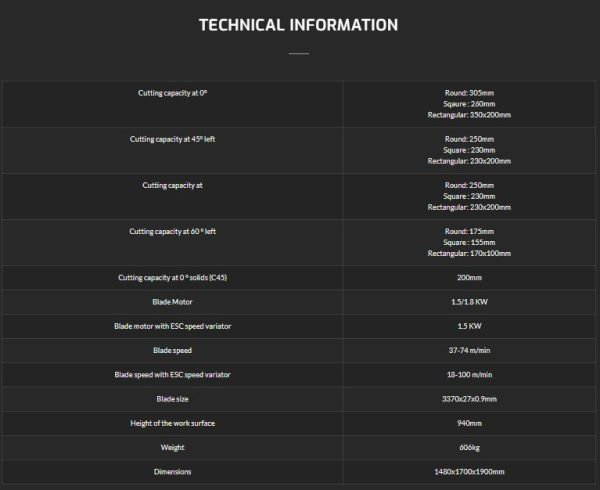Click the 'Round: 305mm' value

(469, 93)
